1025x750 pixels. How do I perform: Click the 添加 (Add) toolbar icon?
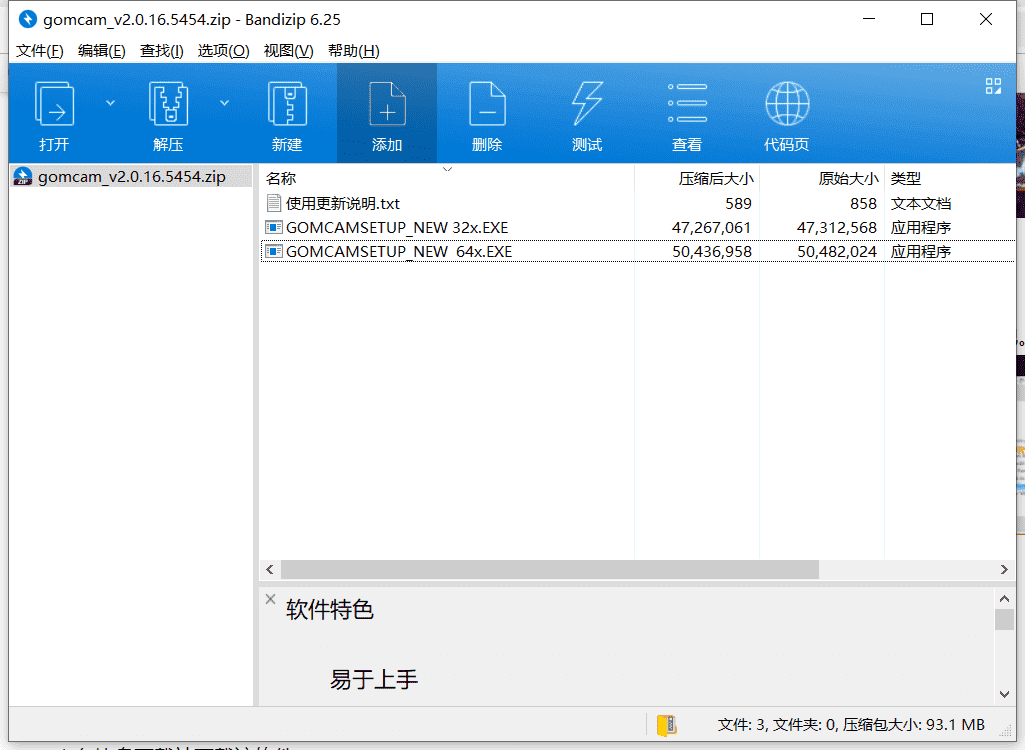388,103
